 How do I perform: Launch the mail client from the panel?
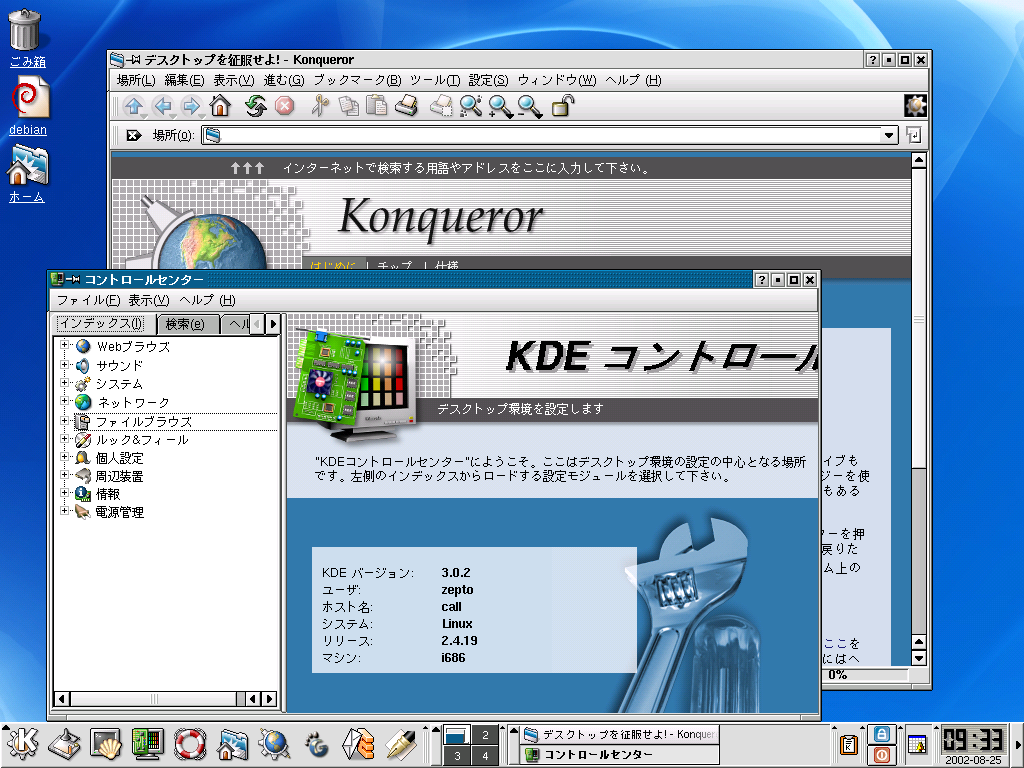[x=359, y=744]
